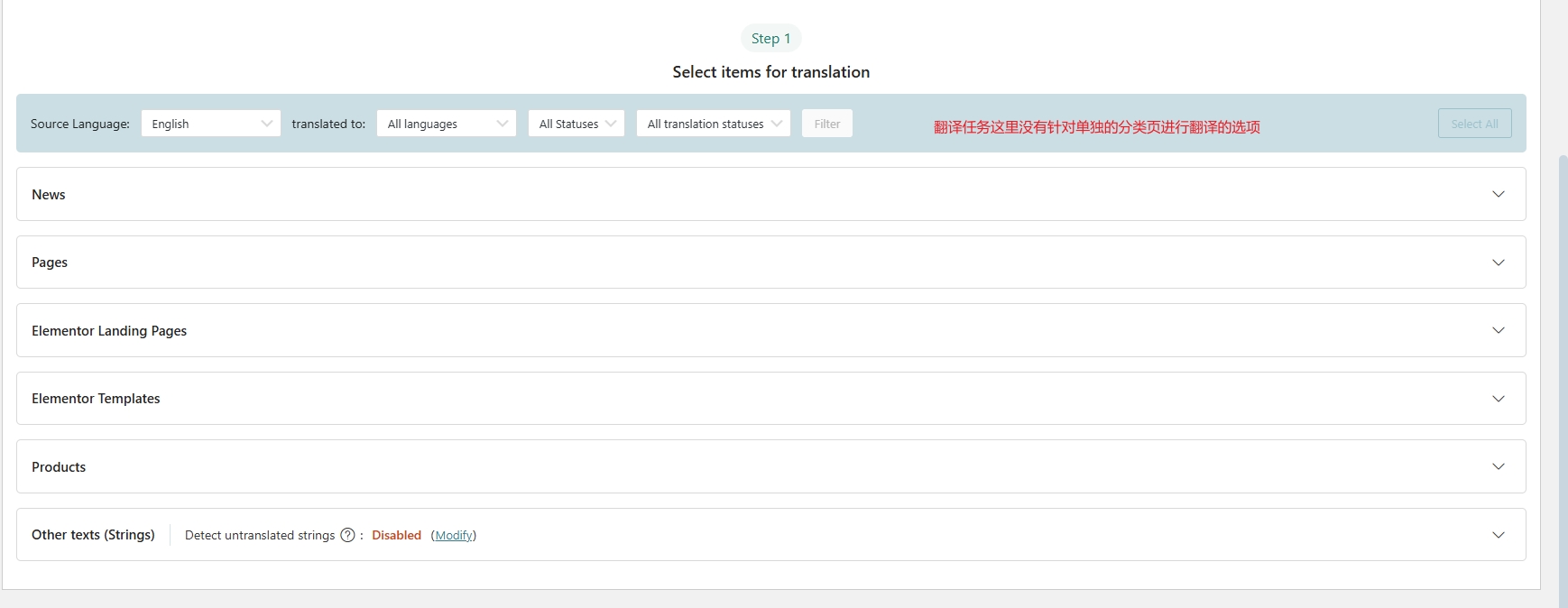Screen dimensions: 1568x608
Task: Click the Other texts (Strings) label
Action: [x=93, y=535]
